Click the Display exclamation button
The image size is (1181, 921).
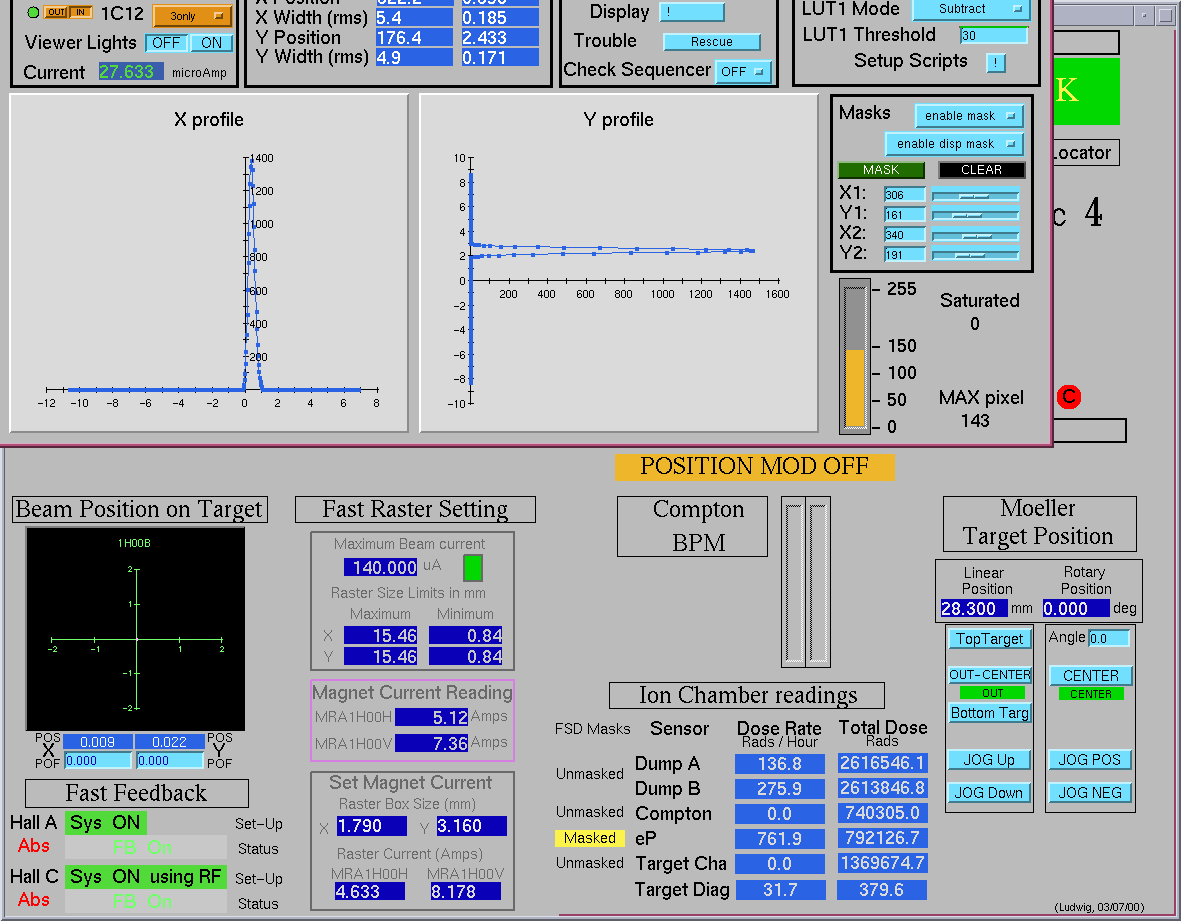(691, 12)
